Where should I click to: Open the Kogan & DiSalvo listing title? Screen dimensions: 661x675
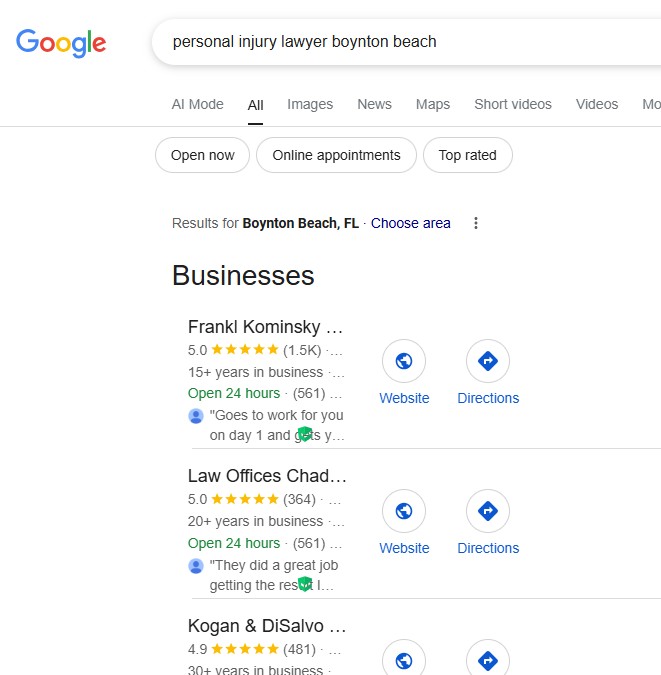267,626
